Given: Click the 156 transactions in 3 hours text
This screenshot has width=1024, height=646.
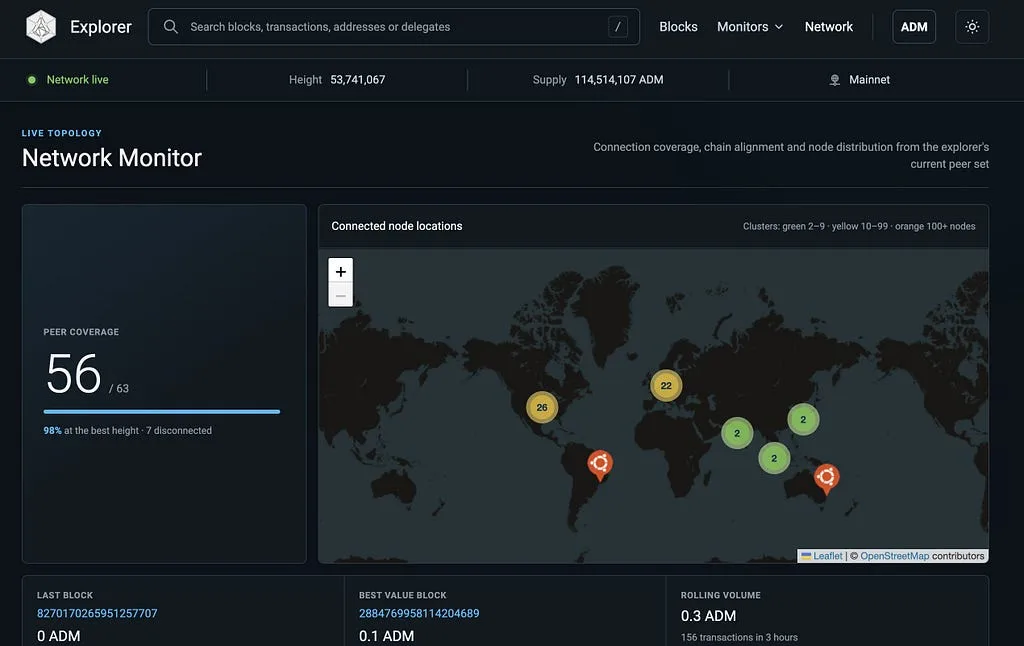Looking at the screenshot, I should [x=739, y=638].
